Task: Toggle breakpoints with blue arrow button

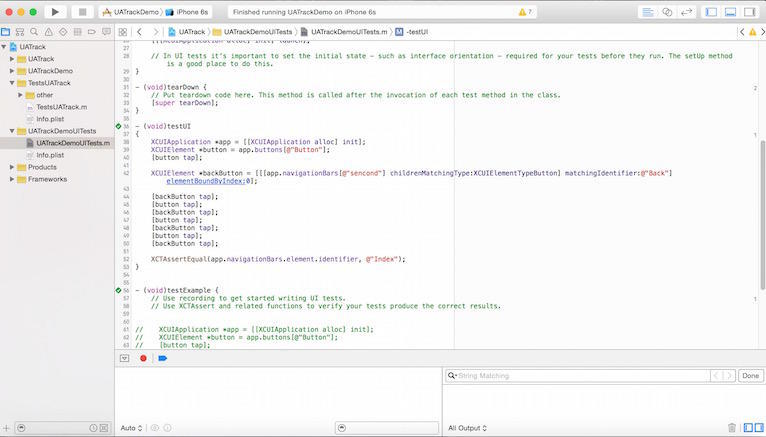Action: tap(163, 358)
